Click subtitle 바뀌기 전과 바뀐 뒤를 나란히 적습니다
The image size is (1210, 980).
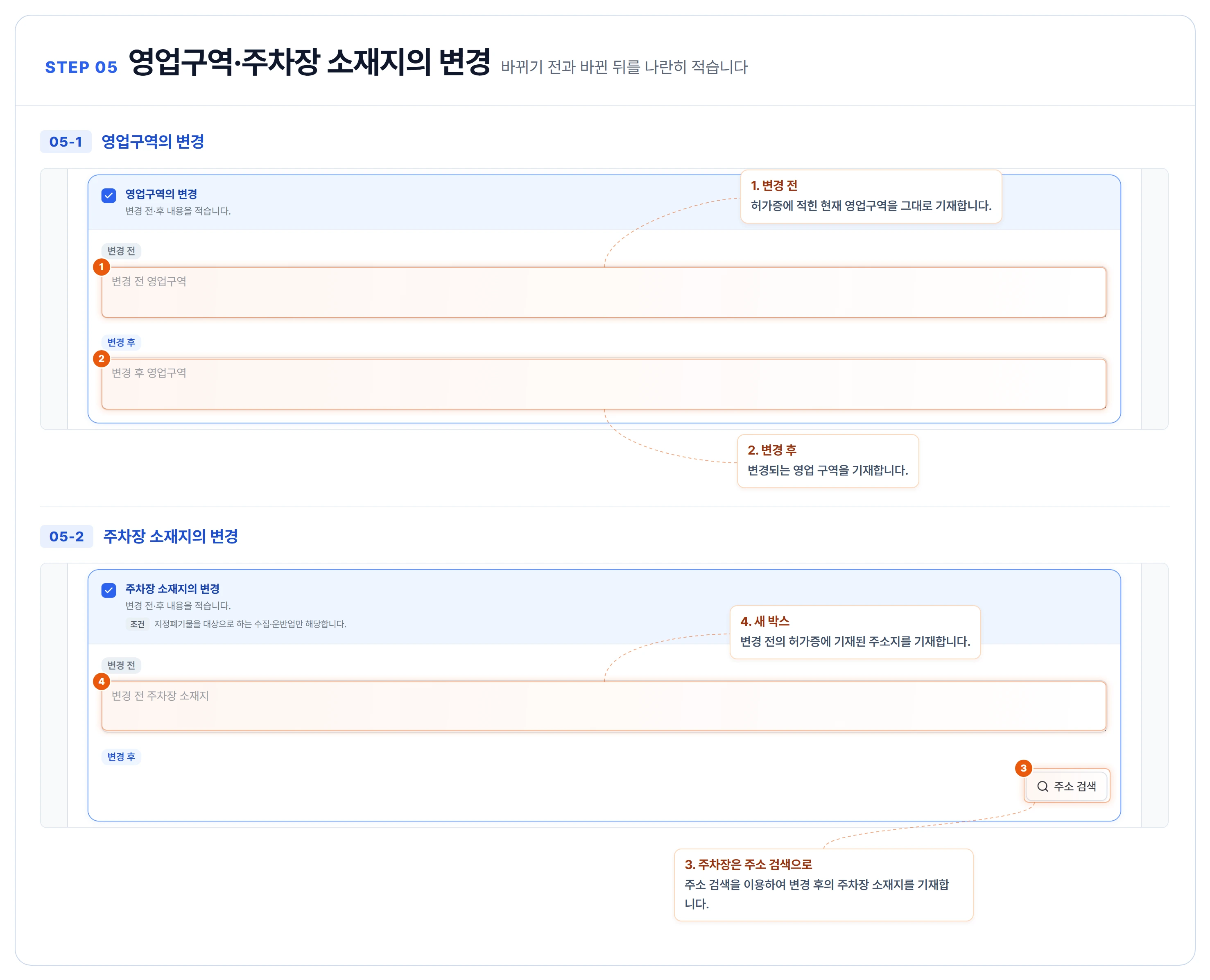(x=624, y=67)
